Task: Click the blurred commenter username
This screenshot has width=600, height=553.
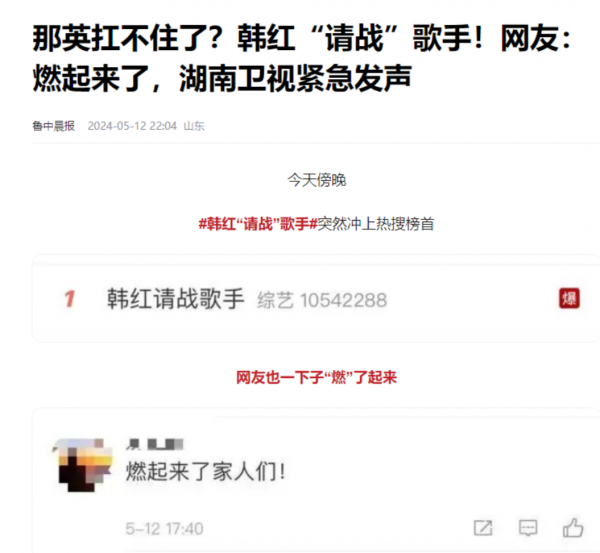Action: 155,444
